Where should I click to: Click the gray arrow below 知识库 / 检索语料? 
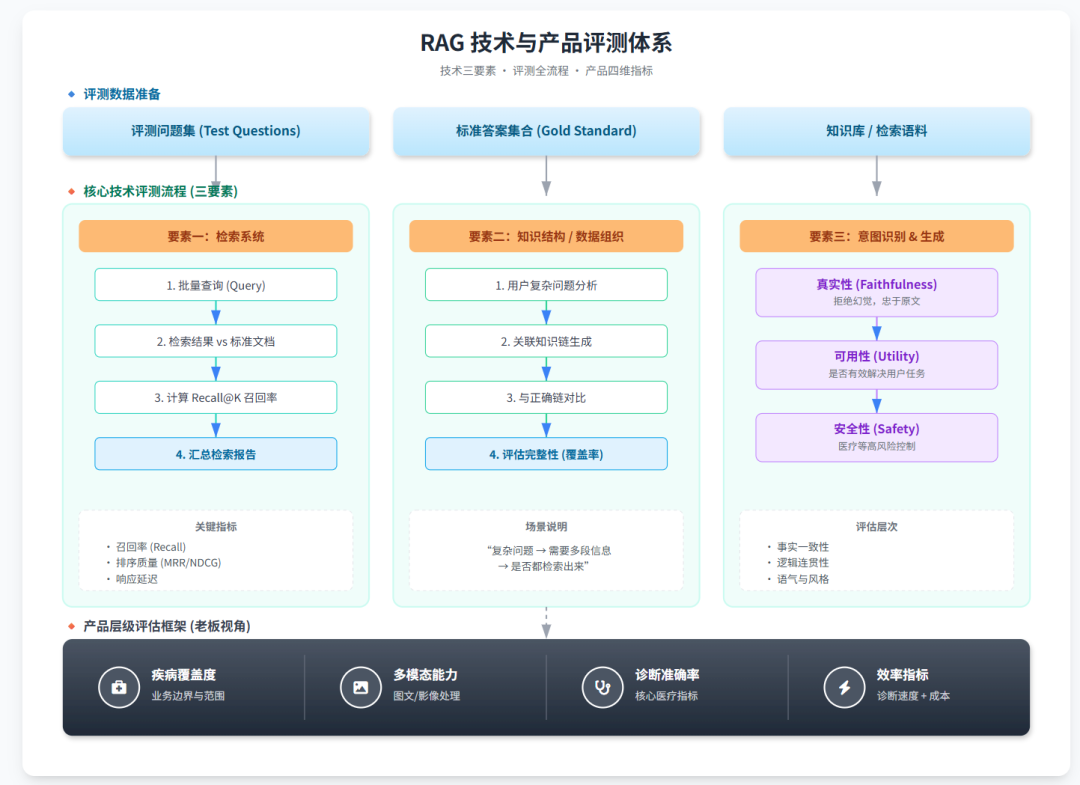click(877, 180)
